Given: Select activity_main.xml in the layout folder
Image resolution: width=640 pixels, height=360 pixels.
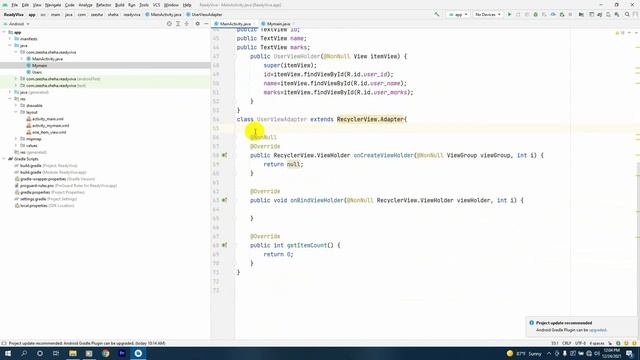Looking at the screenshot, I should click(x=48, y=119).
